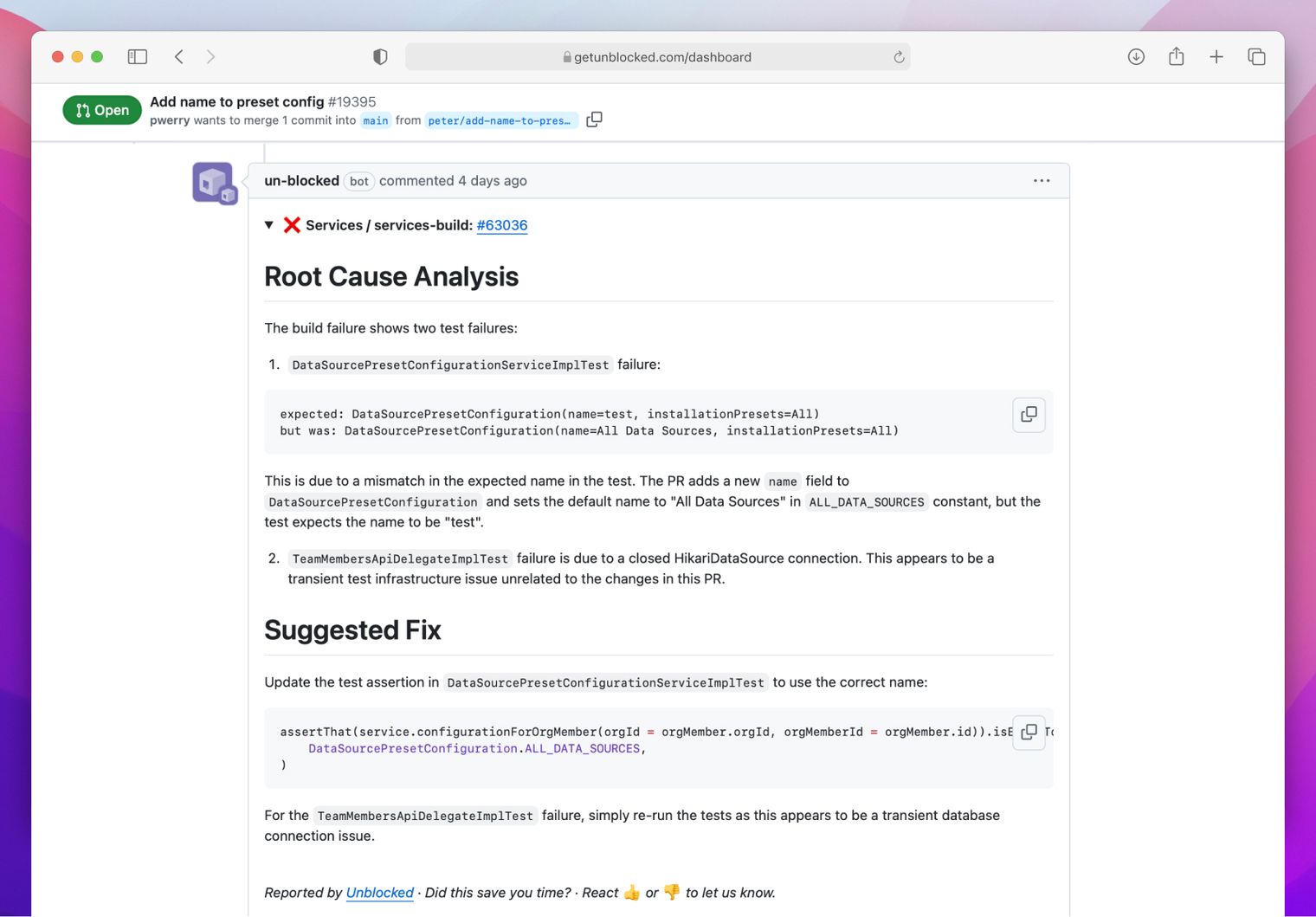The width and height of the screenshot is (1316, 917).
Task: Click the main branch label
Action: click(376, 120)
